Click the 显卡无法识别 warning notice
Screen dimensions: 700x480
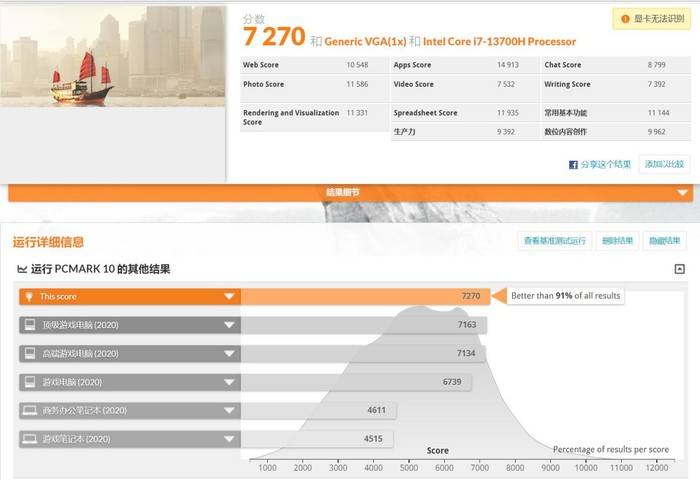pos(651,19)
